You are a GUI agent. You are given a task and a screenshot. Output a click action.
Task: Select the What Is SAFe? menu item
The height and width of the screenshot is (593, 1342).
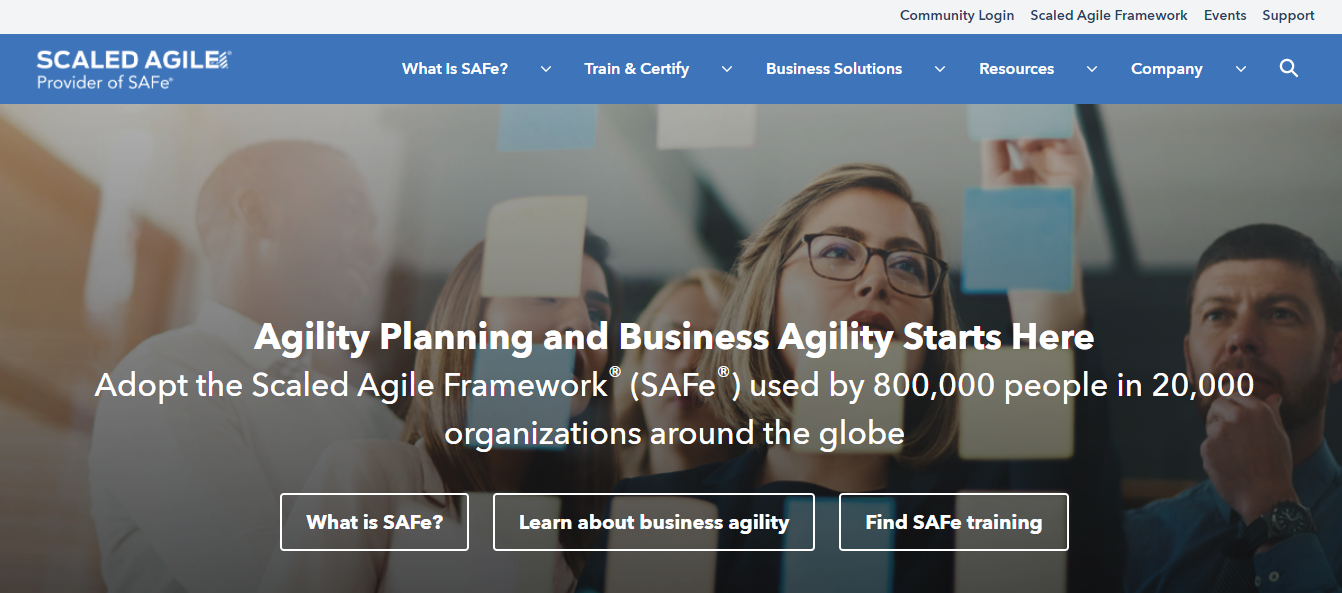pyautogui.click(x=455, y=68)
